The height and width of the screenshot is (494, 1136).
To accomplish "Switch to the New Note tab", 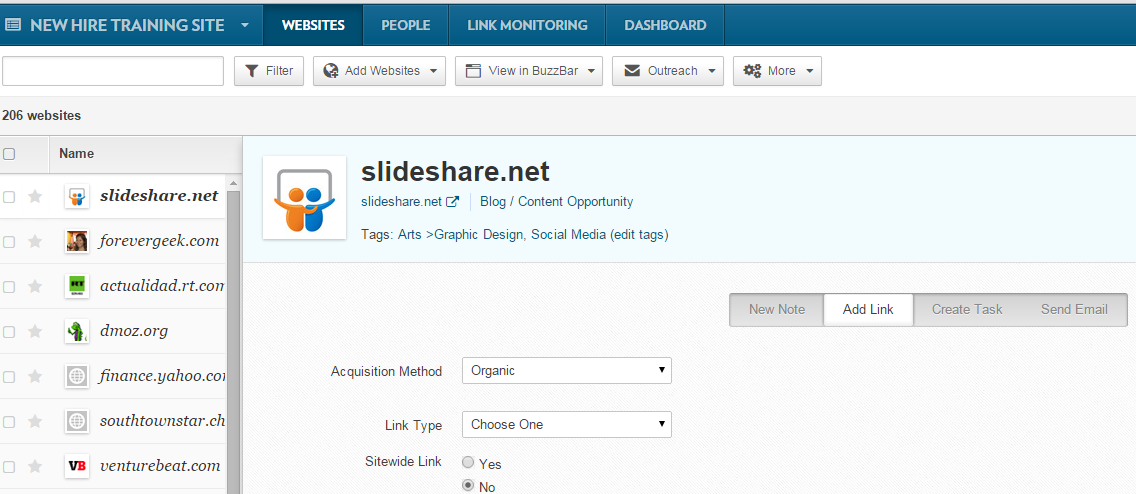I will coord(777,309).
